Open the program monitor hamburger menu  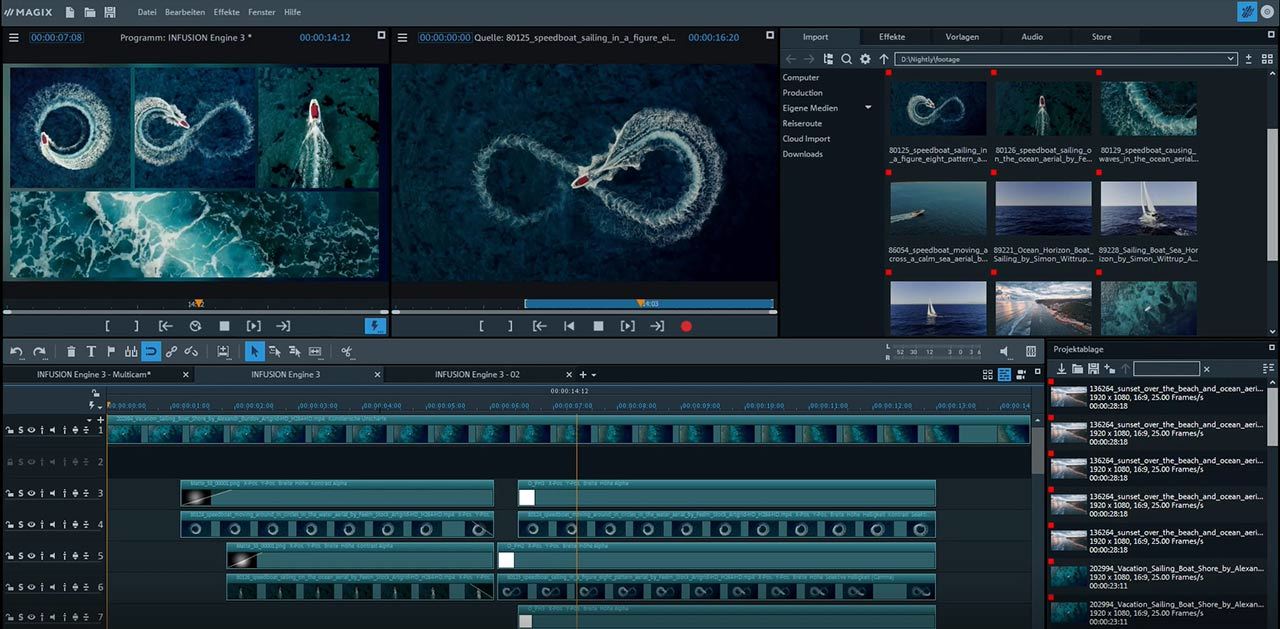click(x=14, y=38)
